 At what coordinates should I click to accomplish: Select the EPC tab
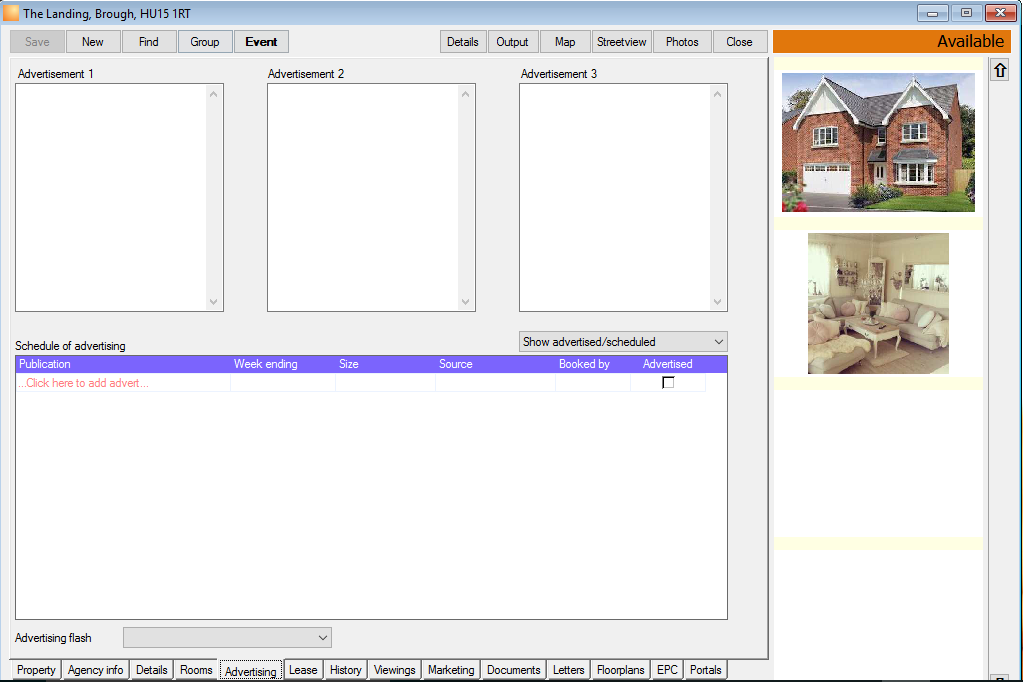(667, 670)
